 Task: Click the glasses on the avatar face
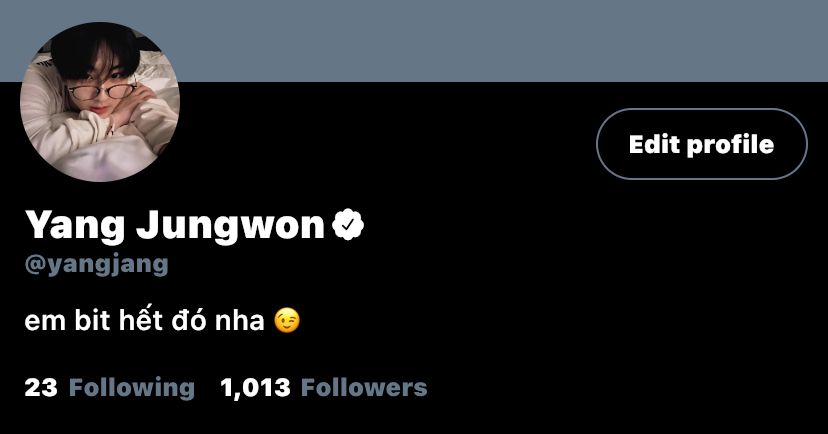102,91
